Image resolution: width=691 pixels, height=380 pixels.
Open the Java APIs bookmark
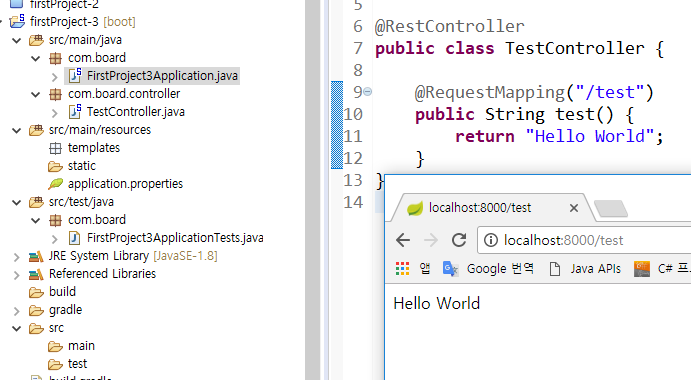point(585,268)
